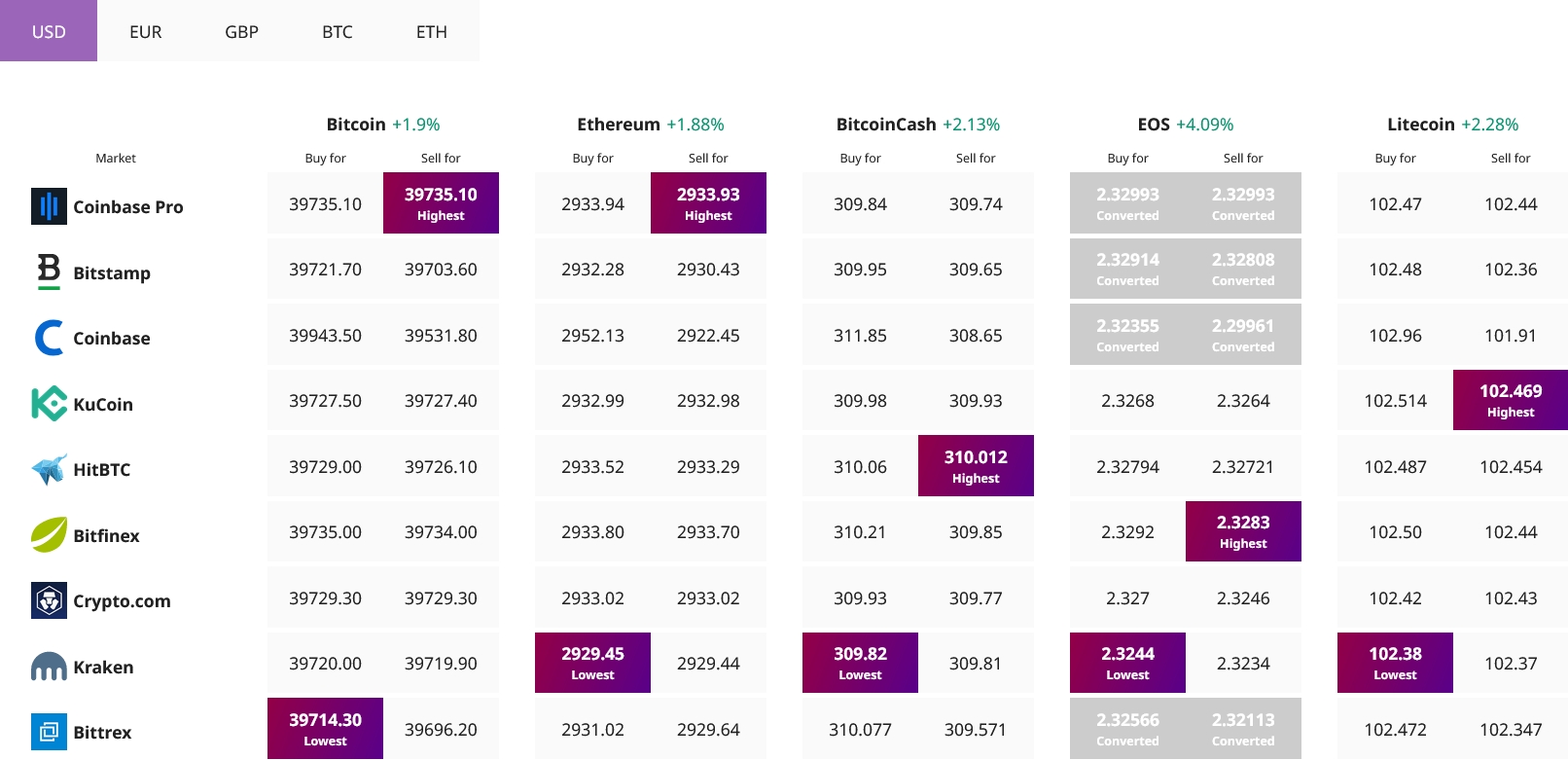The image size is (1568, 760).
Task: Switch to the GBP currency tab
Action: (241, 31)
